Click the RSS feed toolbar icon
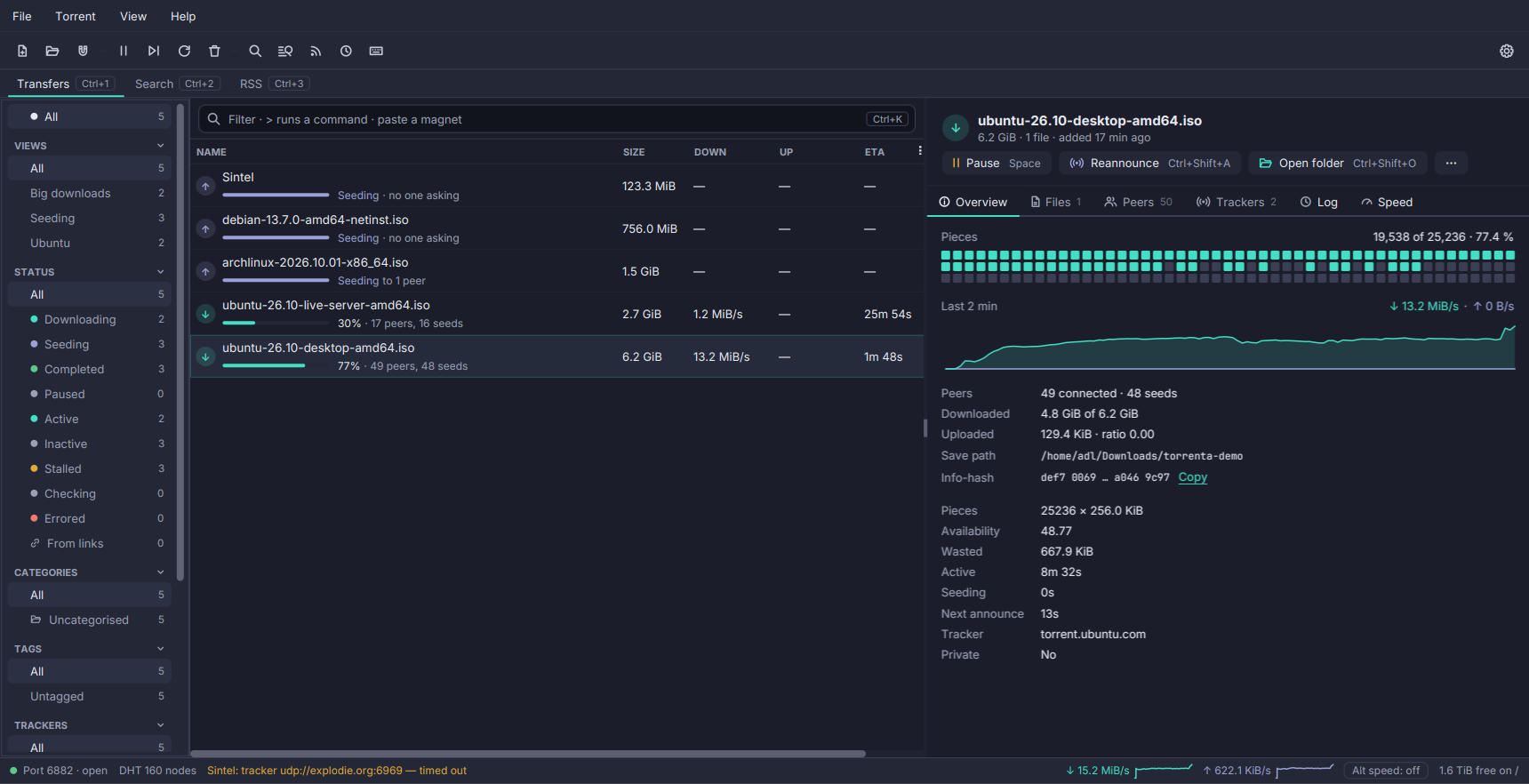Viewport: 1529px width, 784px height. [x=316, y=51]
